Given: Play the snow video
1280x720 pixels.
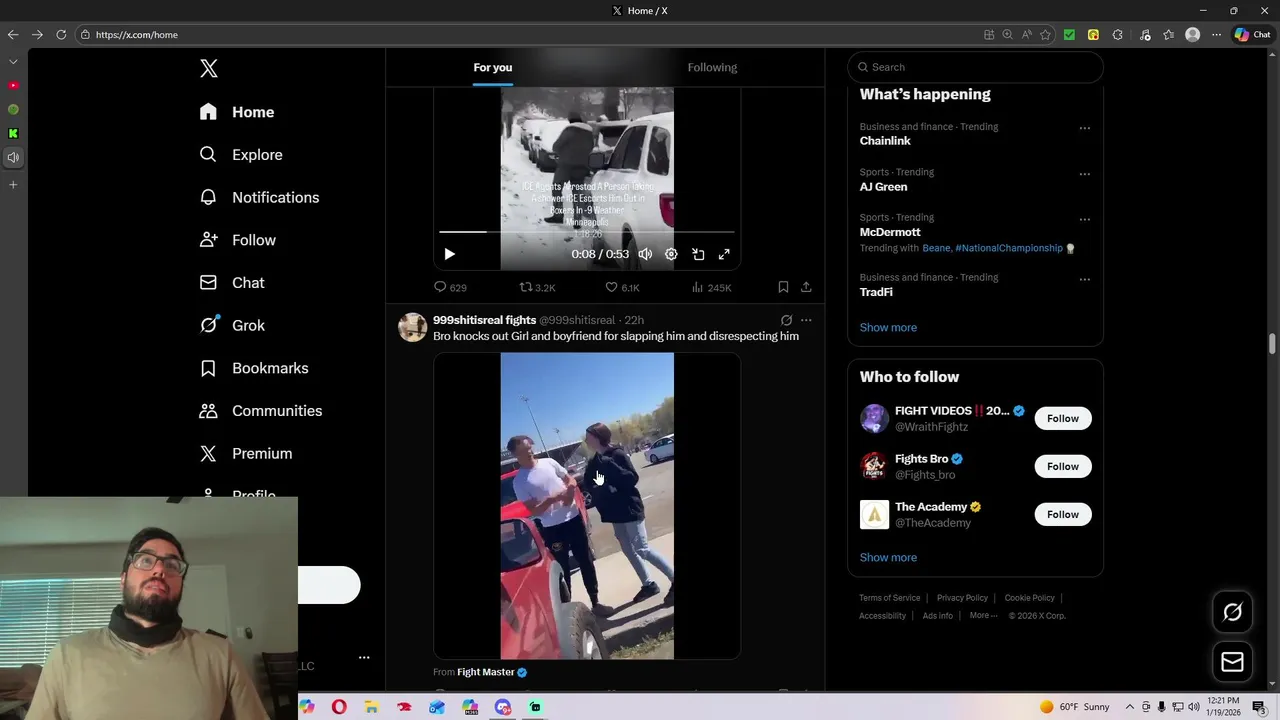Looking at the screenshot, I should tap(449, 254).
